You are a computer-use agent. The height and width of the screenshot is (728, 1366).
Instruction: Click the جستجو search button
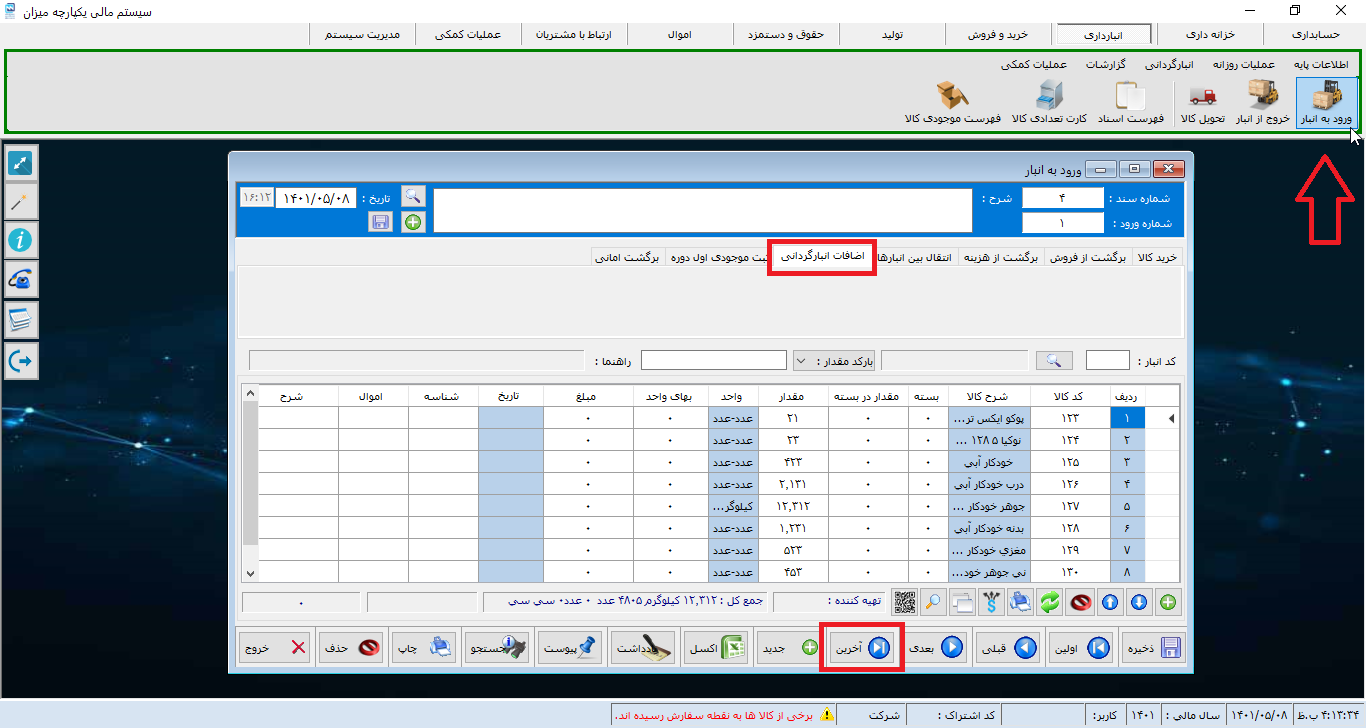497,648
